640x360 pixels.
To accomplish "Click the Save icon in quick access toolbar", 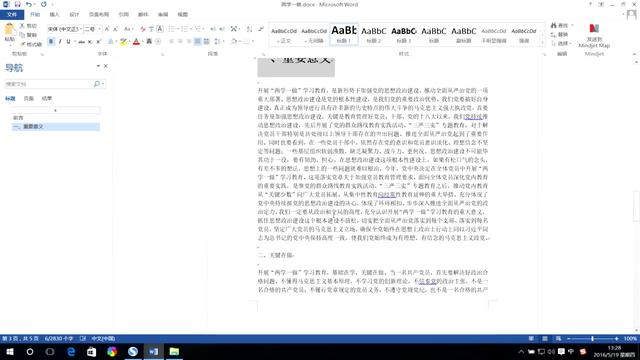I will tap(18, 4).
